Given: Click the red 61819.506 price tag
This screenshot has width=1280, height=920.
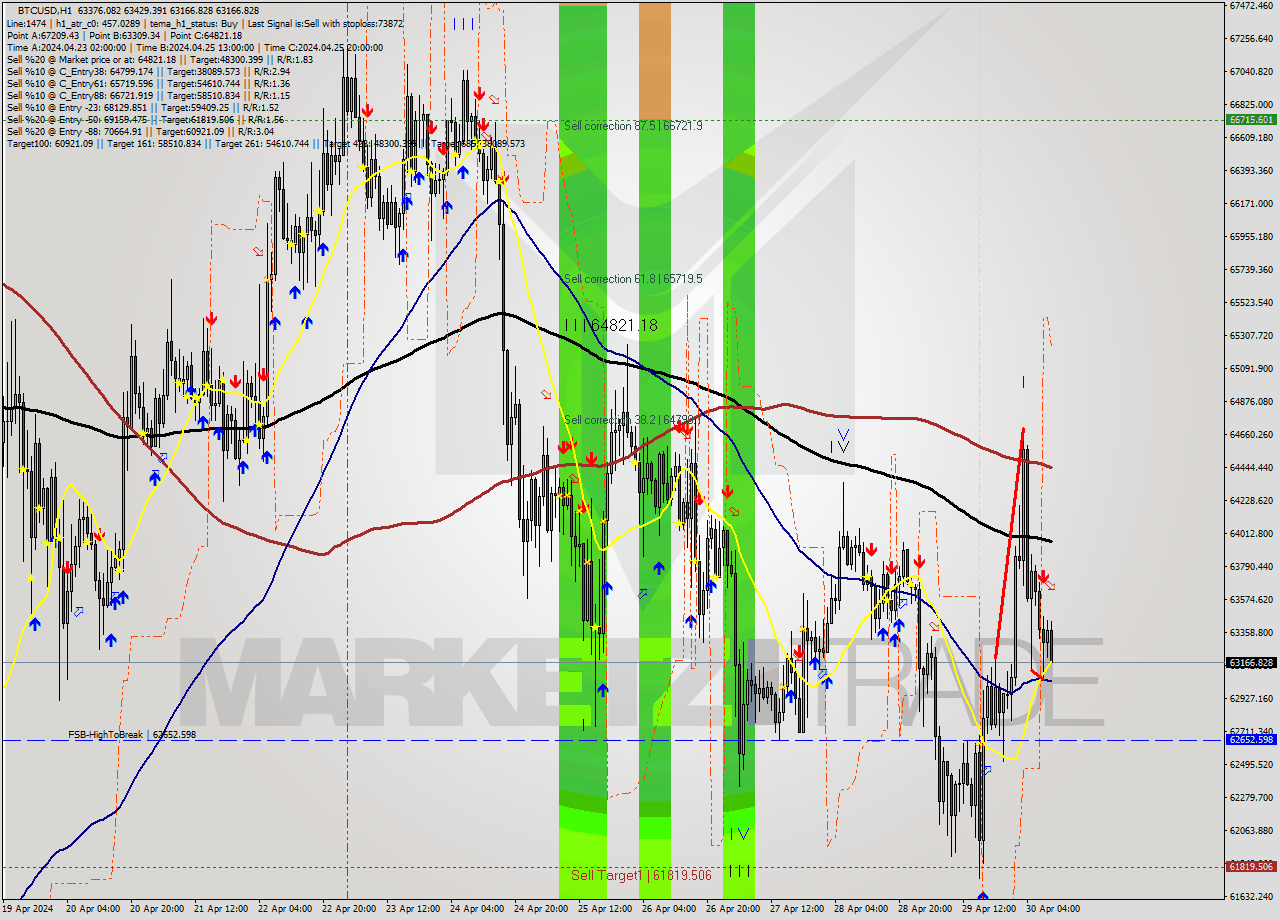Looking at the screenshot, I should tap(1251, 867).
